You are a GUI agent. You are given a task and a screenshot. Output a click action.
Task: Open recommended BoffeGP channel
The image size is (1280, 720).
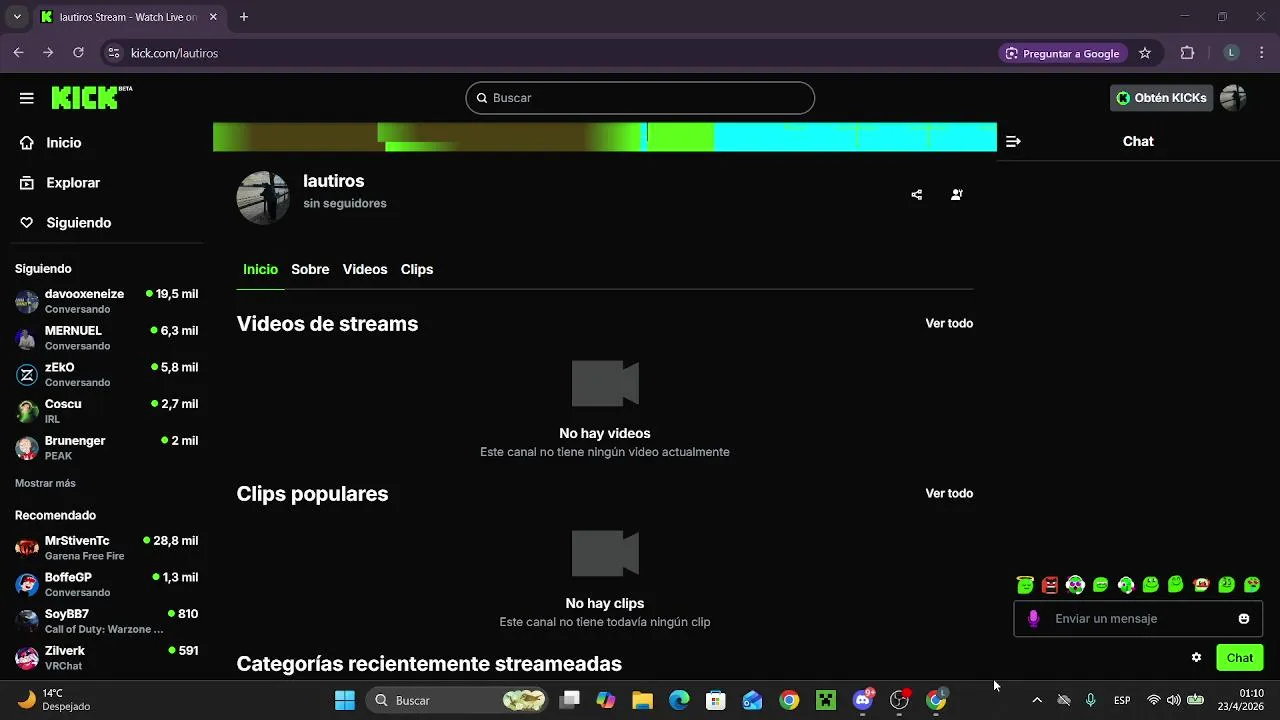pyautogui.click(x=107, y=585)
